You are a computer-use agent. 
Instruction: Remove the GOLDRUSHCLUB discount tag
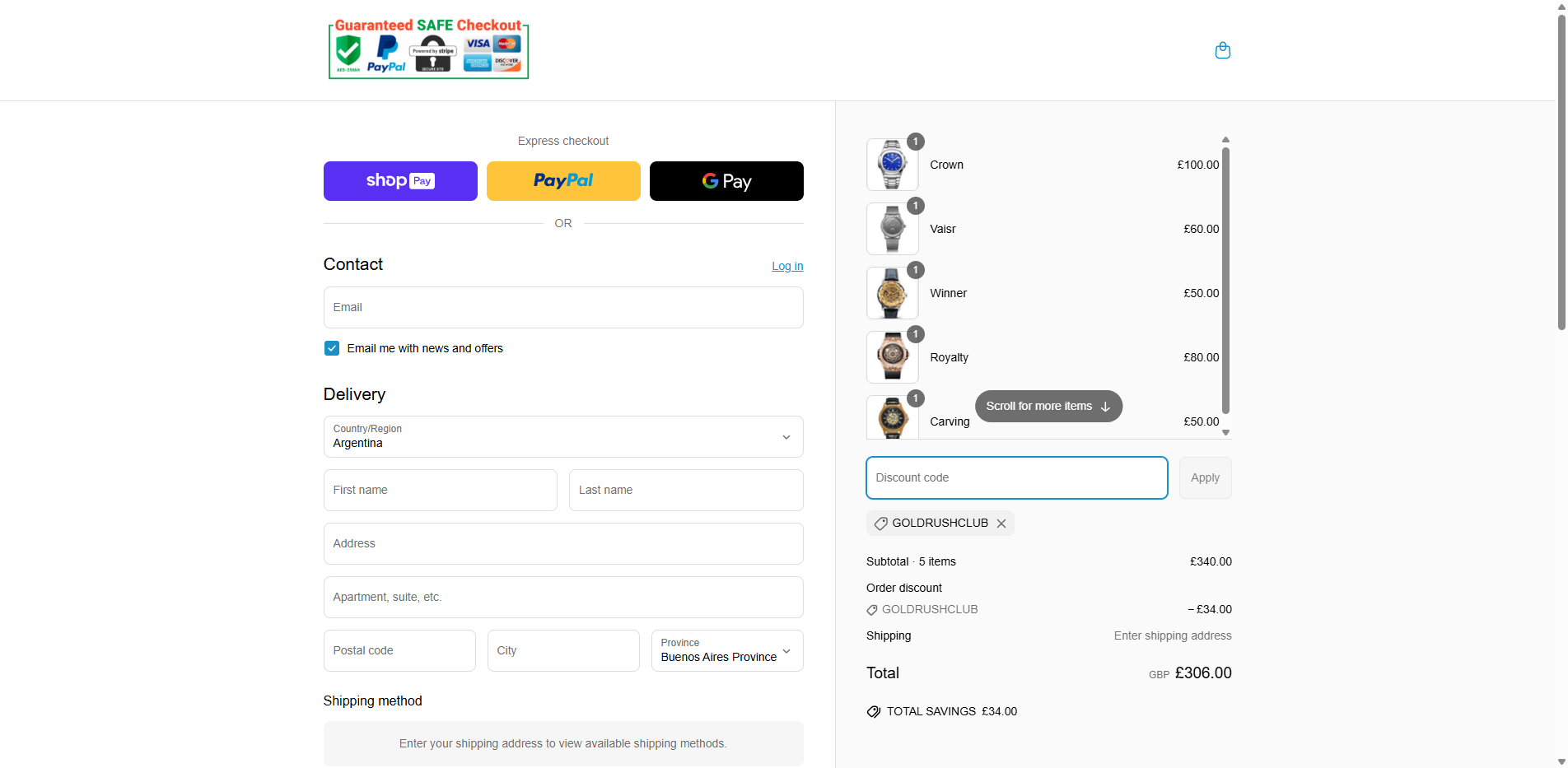click(1001, 524)
